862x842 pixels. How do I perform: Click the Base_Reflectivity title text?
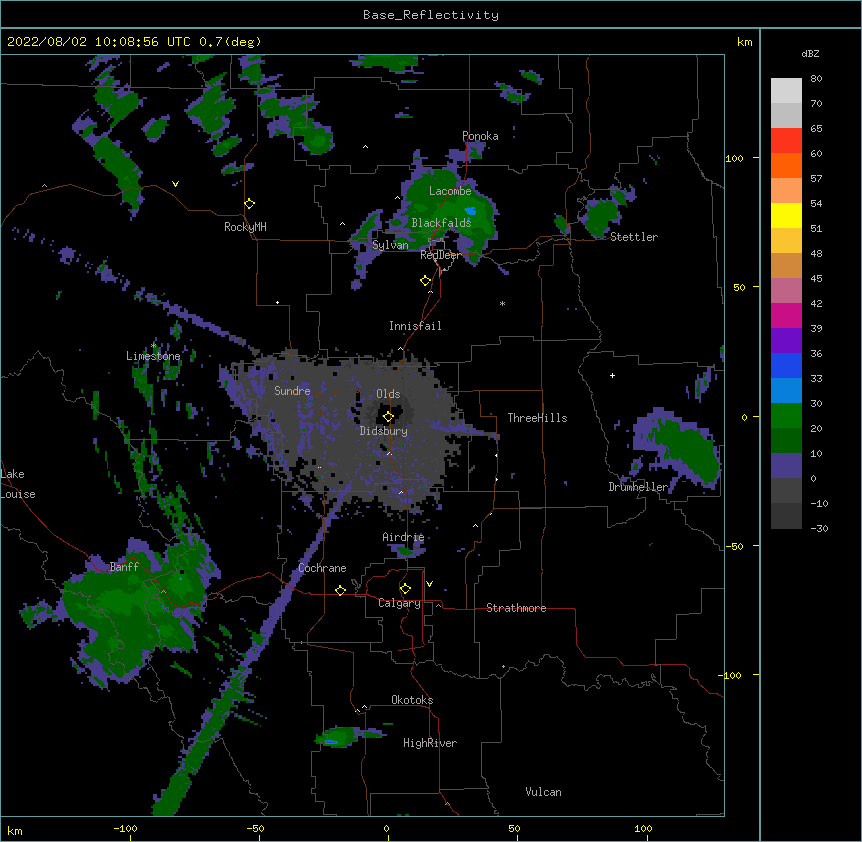(431, 15)
